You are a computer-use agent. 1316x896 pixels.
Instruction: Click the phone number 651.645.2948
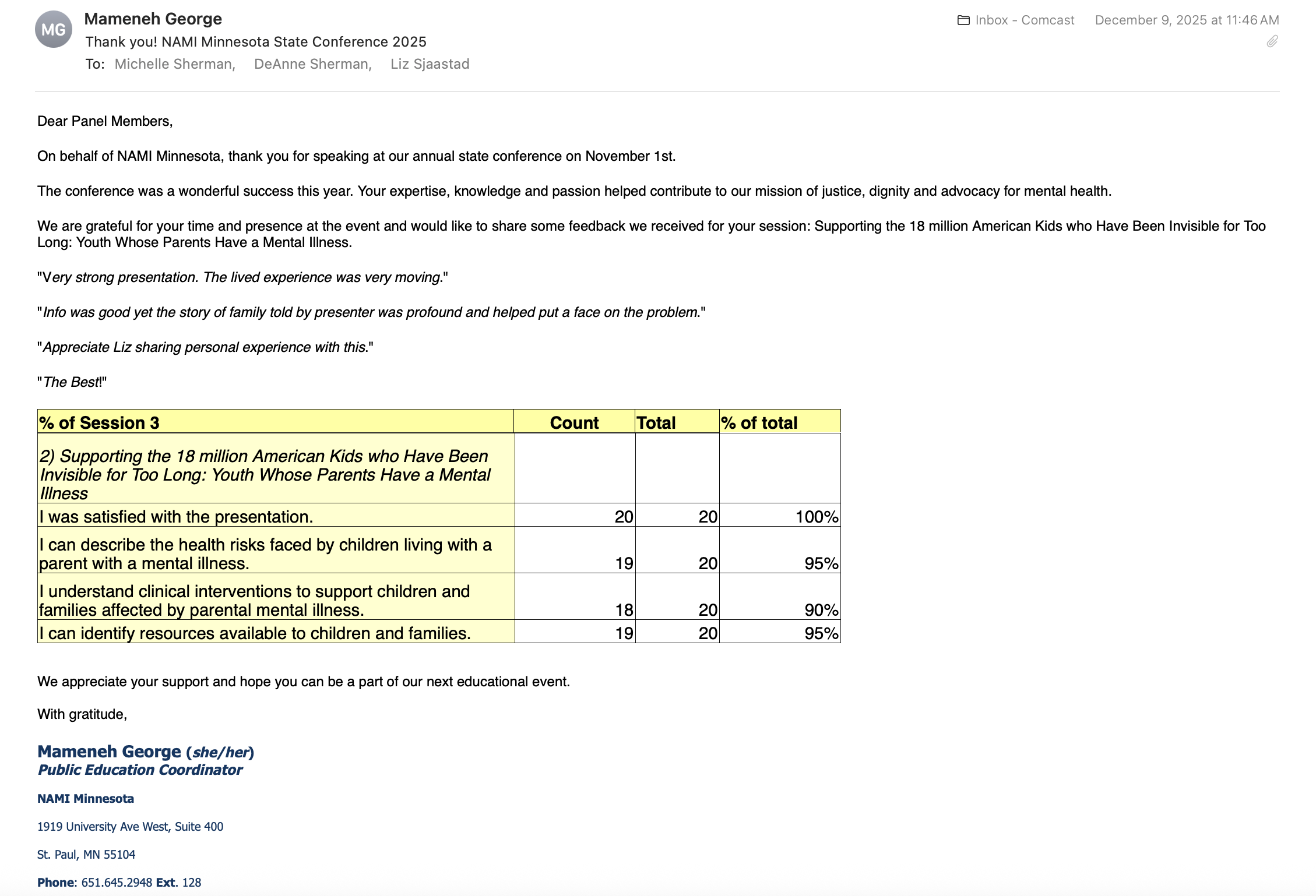pyautogui.click(x=117, y=882)
